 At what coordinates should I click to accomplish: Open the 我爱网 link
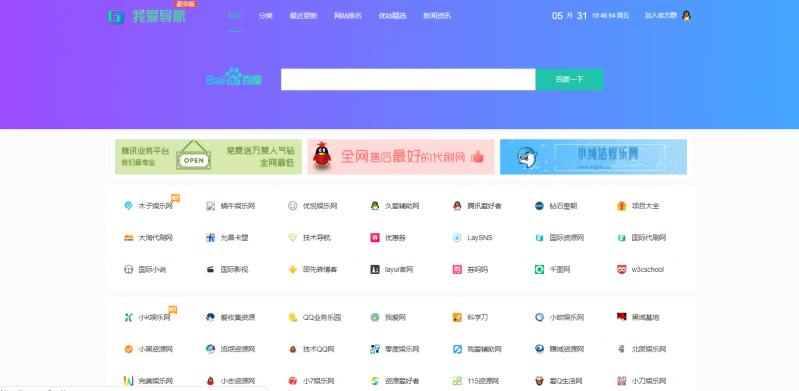click(395, 318)
